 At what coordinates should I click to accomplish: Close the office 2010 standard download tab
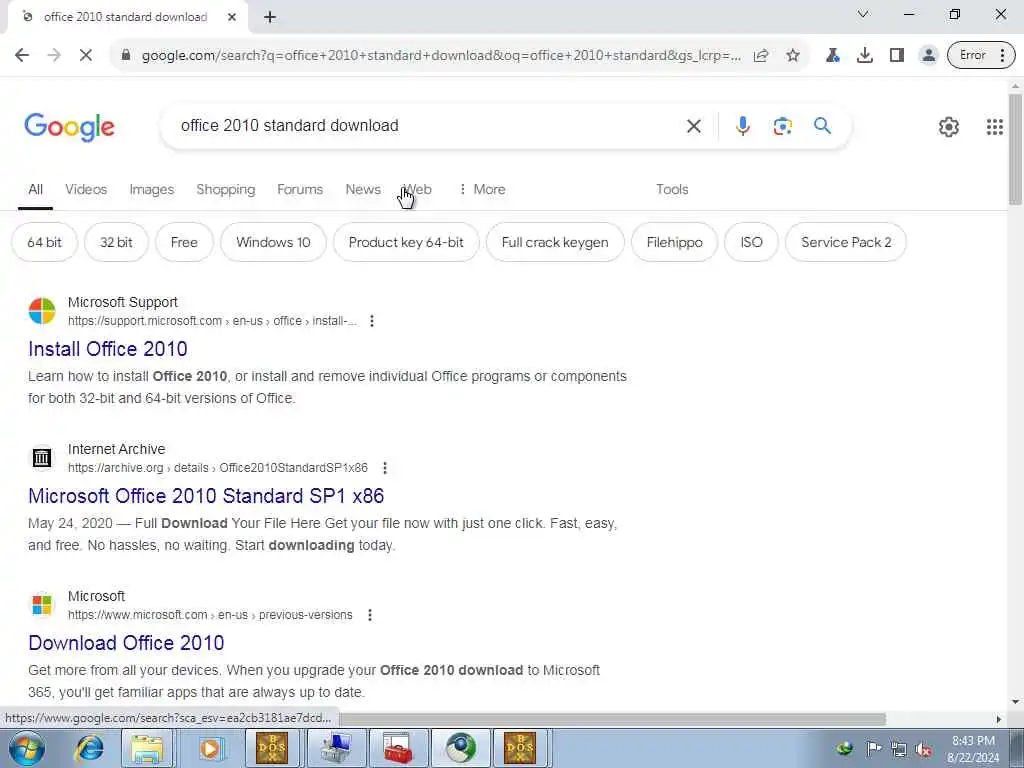coord(231,18)
